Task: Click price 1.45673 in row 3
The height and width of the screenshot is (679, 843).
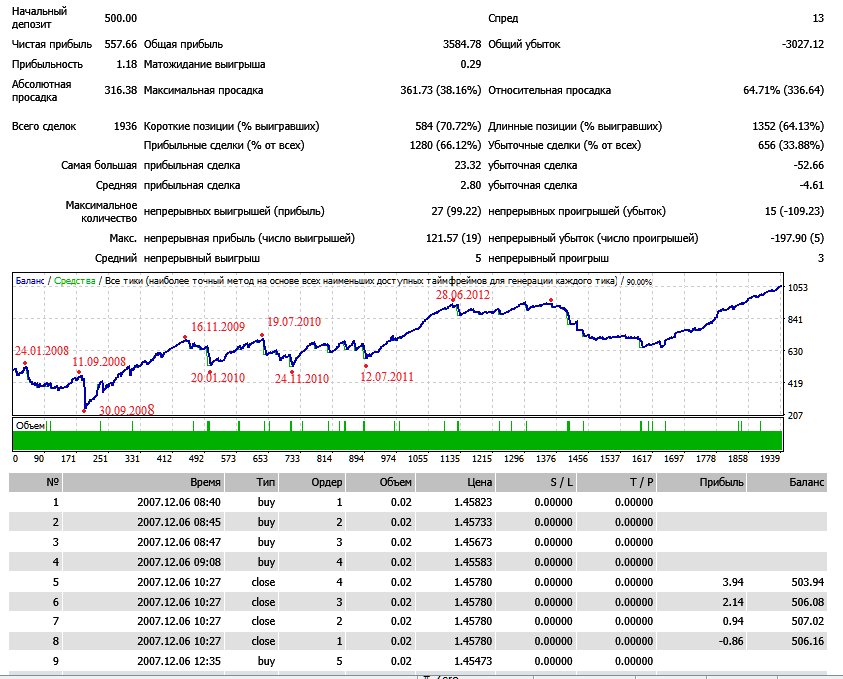Action: (473, 542)
